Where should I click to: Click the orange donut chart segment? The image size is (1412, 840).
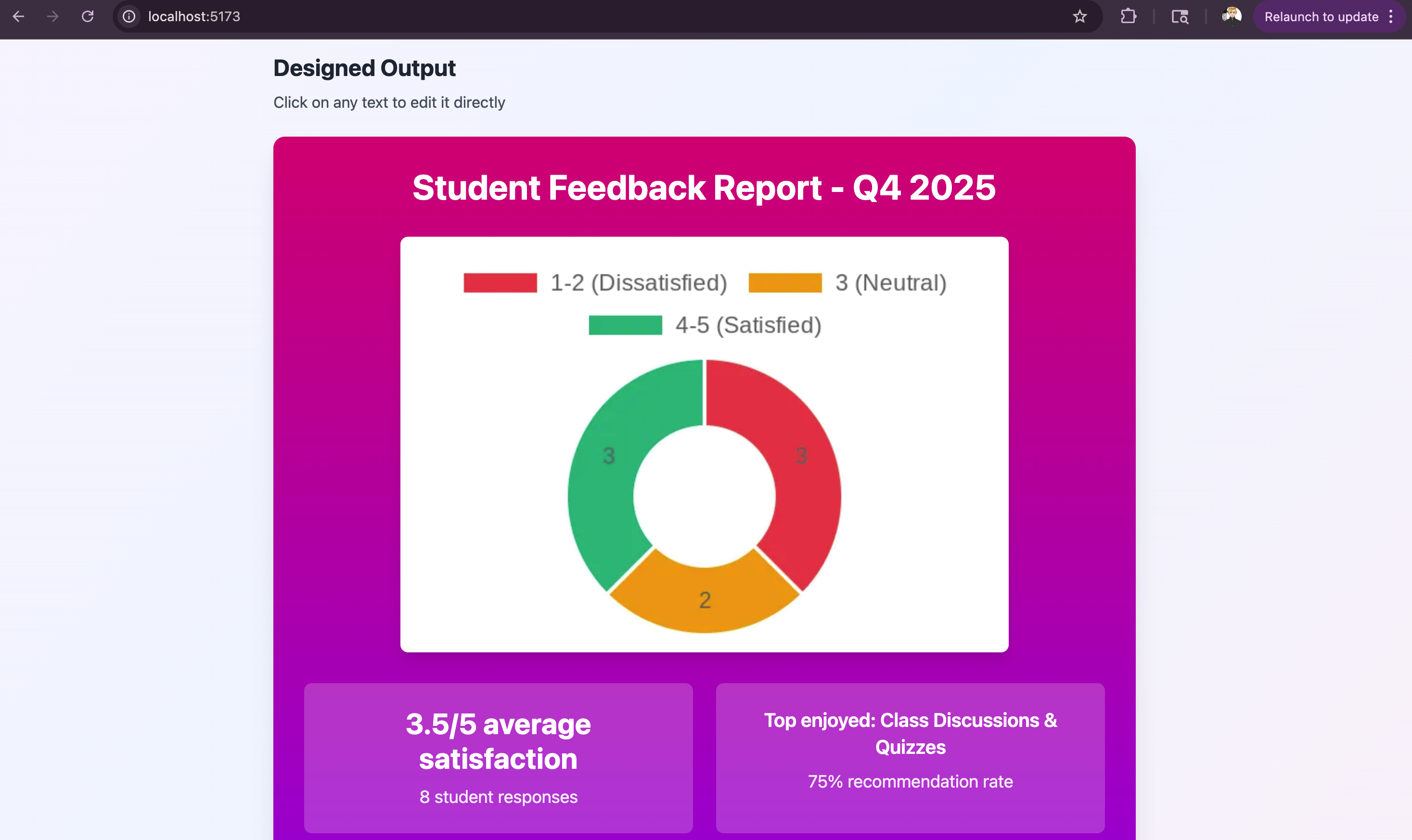[704, 599]
